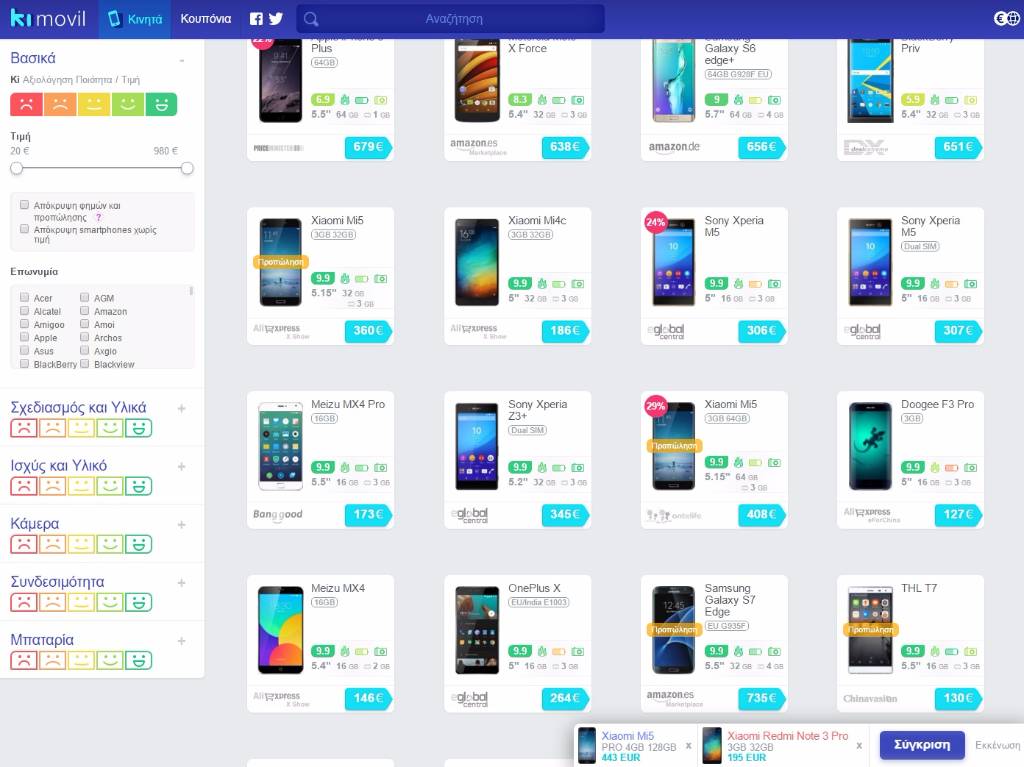Remove Xiaomi Mi5 from comparison bar

[x=688, y=745]
